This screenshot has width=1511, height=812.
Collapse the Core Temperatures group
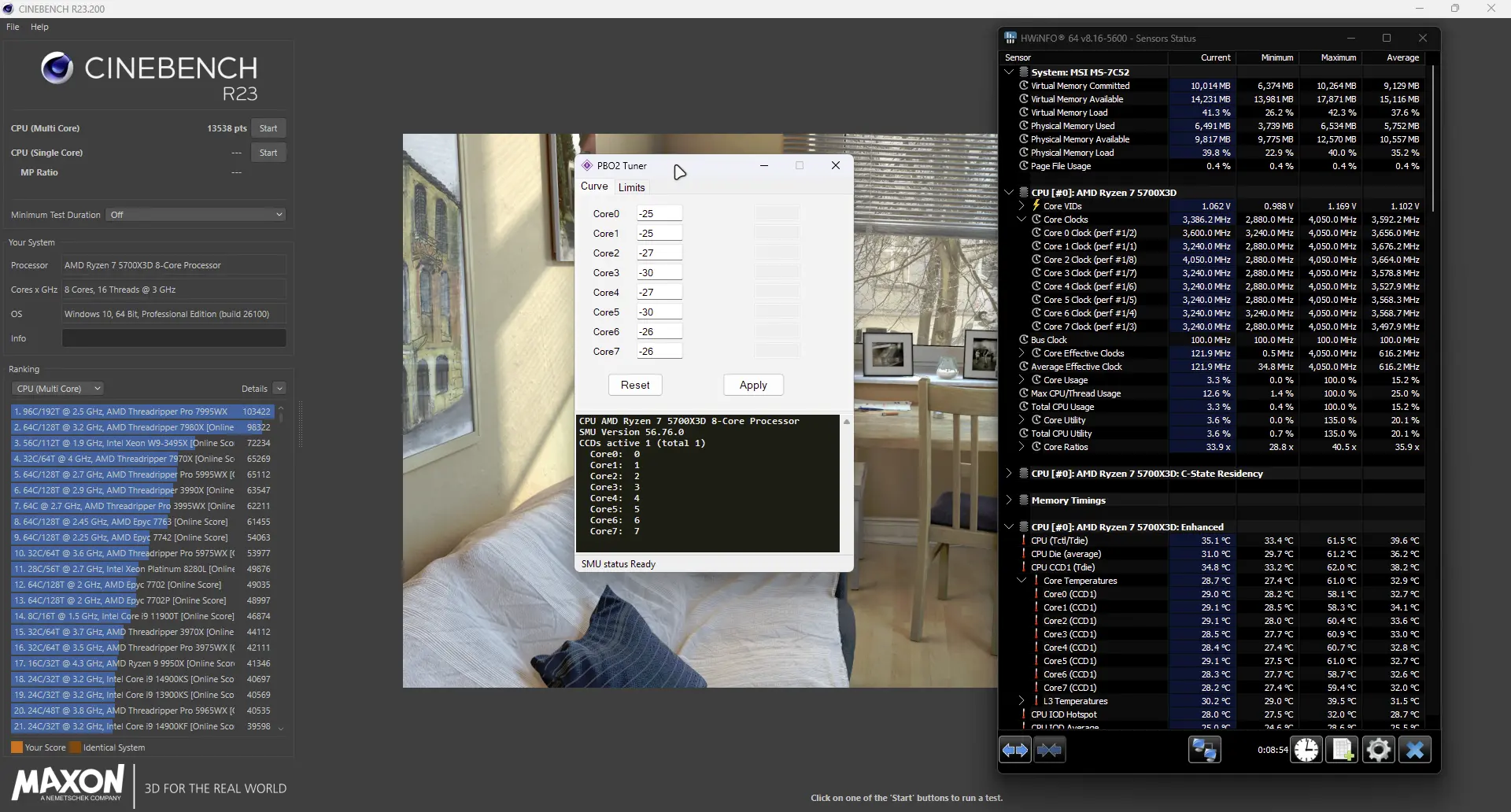coord(1021,581)
